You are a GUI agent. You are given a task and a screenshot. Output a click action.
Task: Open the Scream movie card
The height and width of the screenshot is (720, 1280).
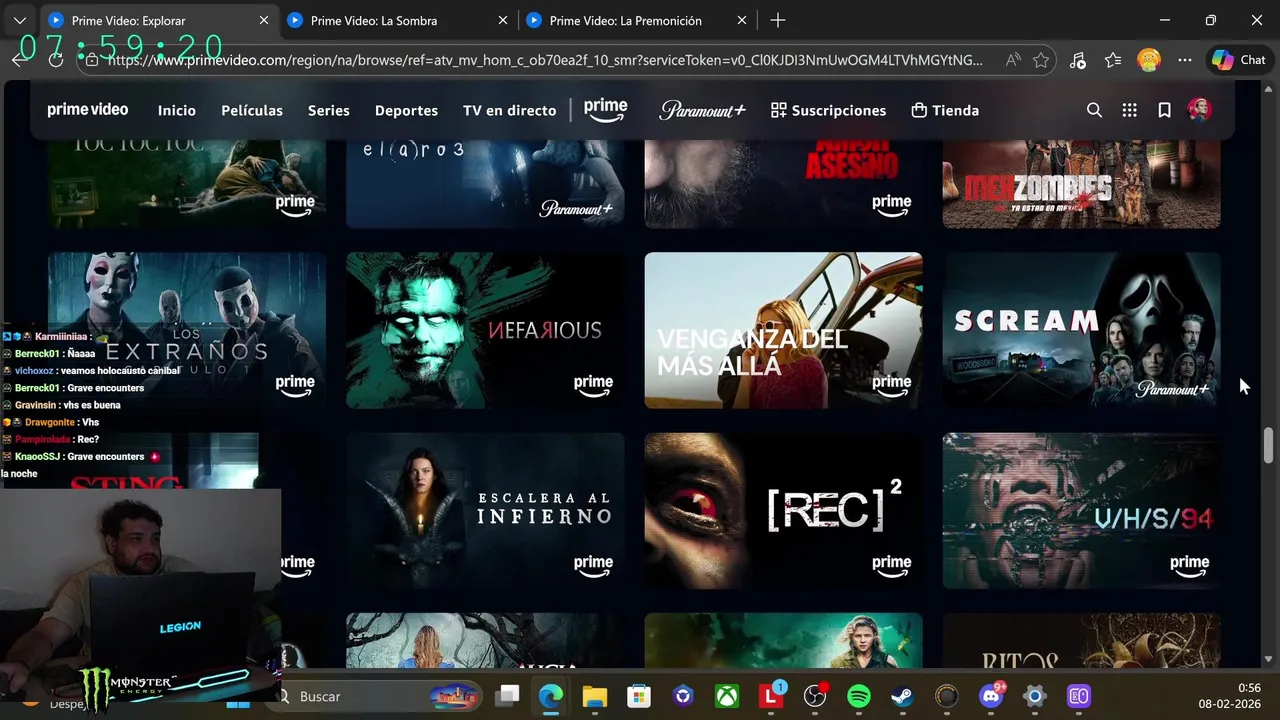click(x=1081, y=330)
